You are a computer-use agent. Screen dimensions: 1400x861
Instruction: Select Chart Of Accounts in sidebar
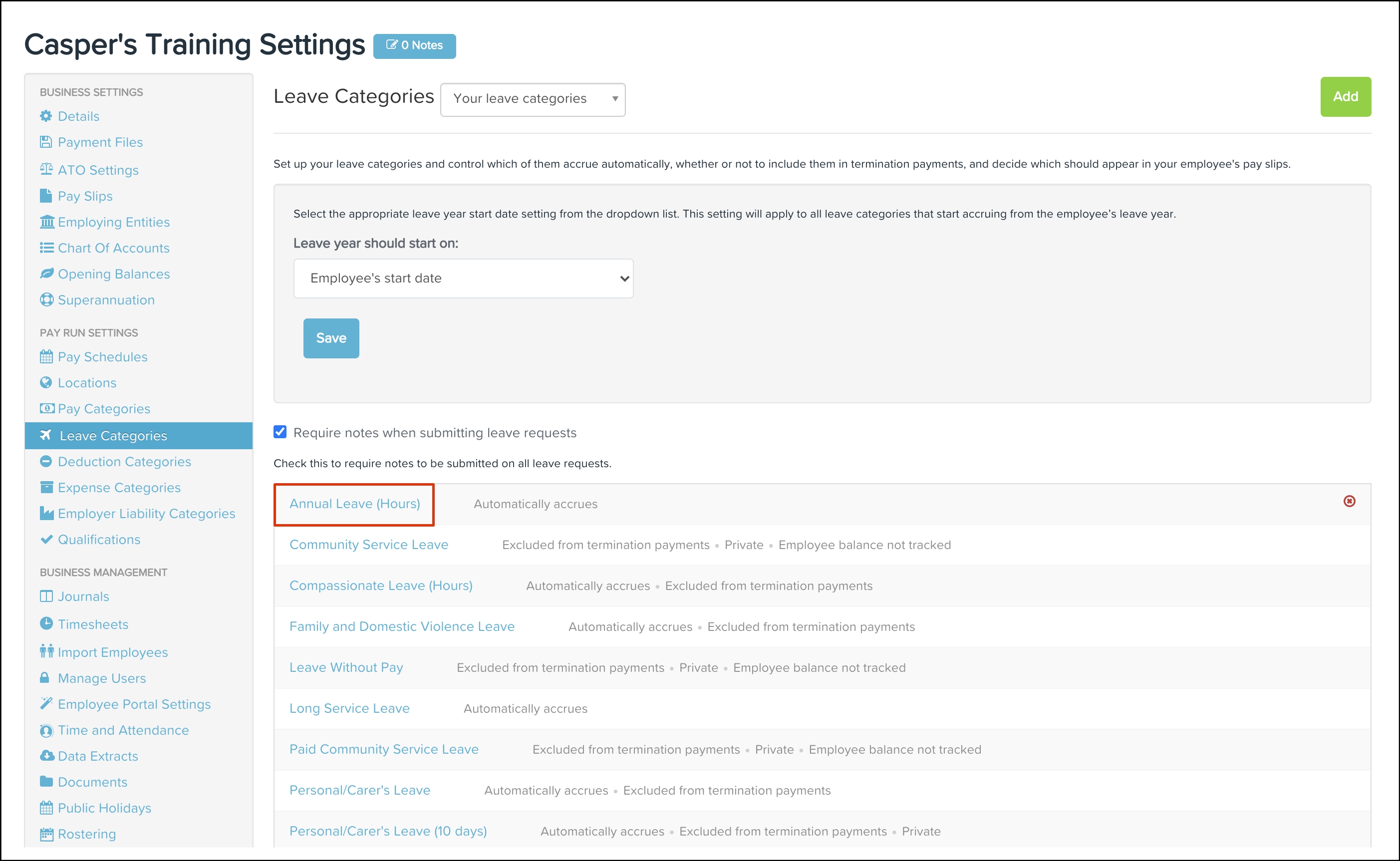[x=113, y=248]
